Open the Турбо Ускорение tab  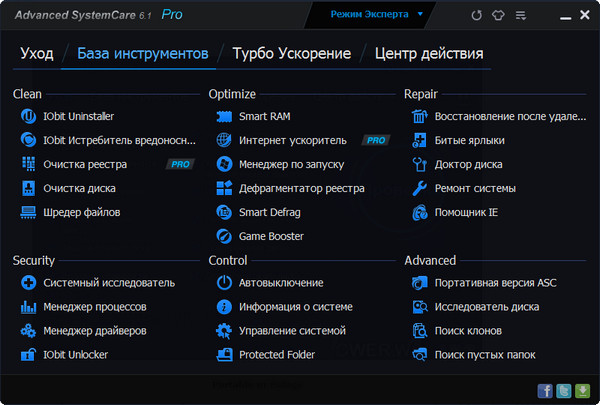[x=291, y=53]
